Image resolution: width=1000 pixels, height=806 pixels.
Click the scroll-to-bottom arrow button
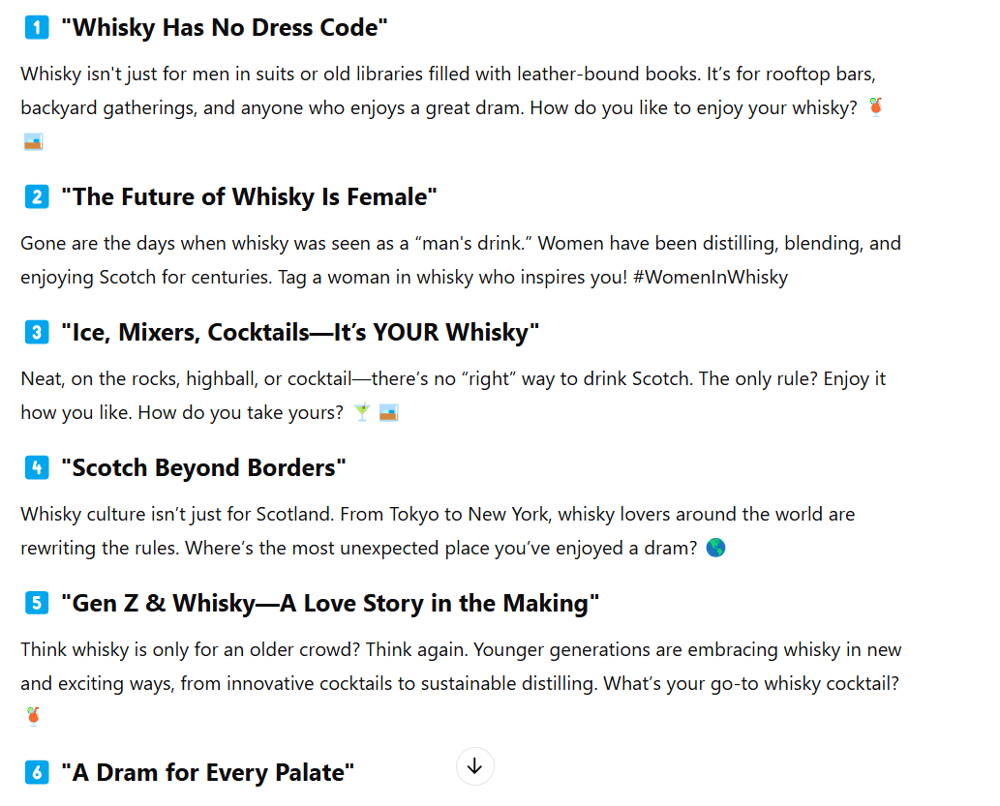pos(474,766)
